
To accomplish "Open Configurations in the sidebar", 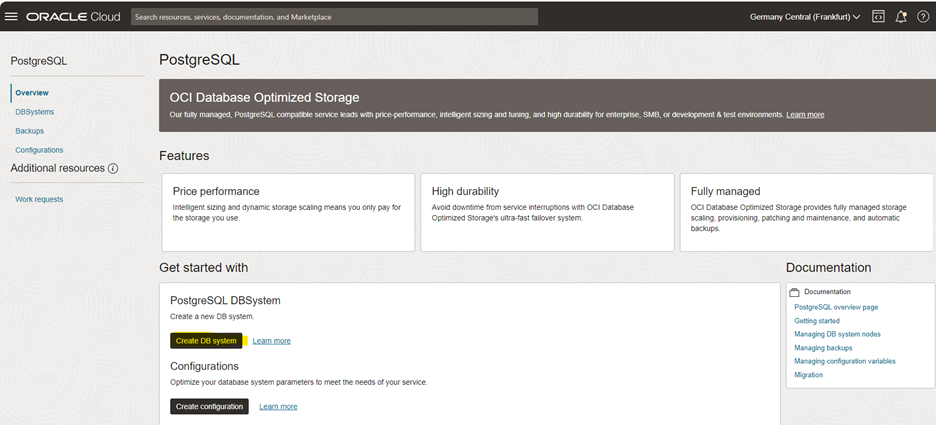I will click(x=39, y=150).
